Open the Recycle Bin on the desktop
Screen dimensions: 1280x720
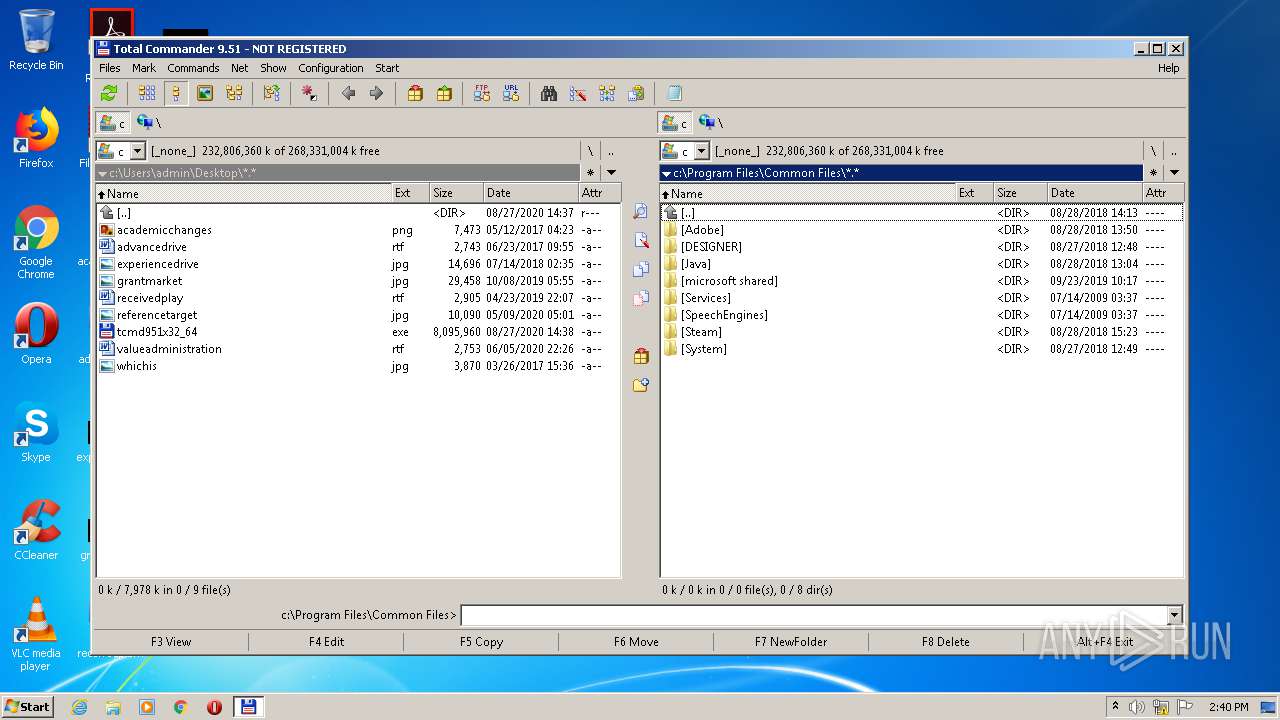(x=36, y=41)
